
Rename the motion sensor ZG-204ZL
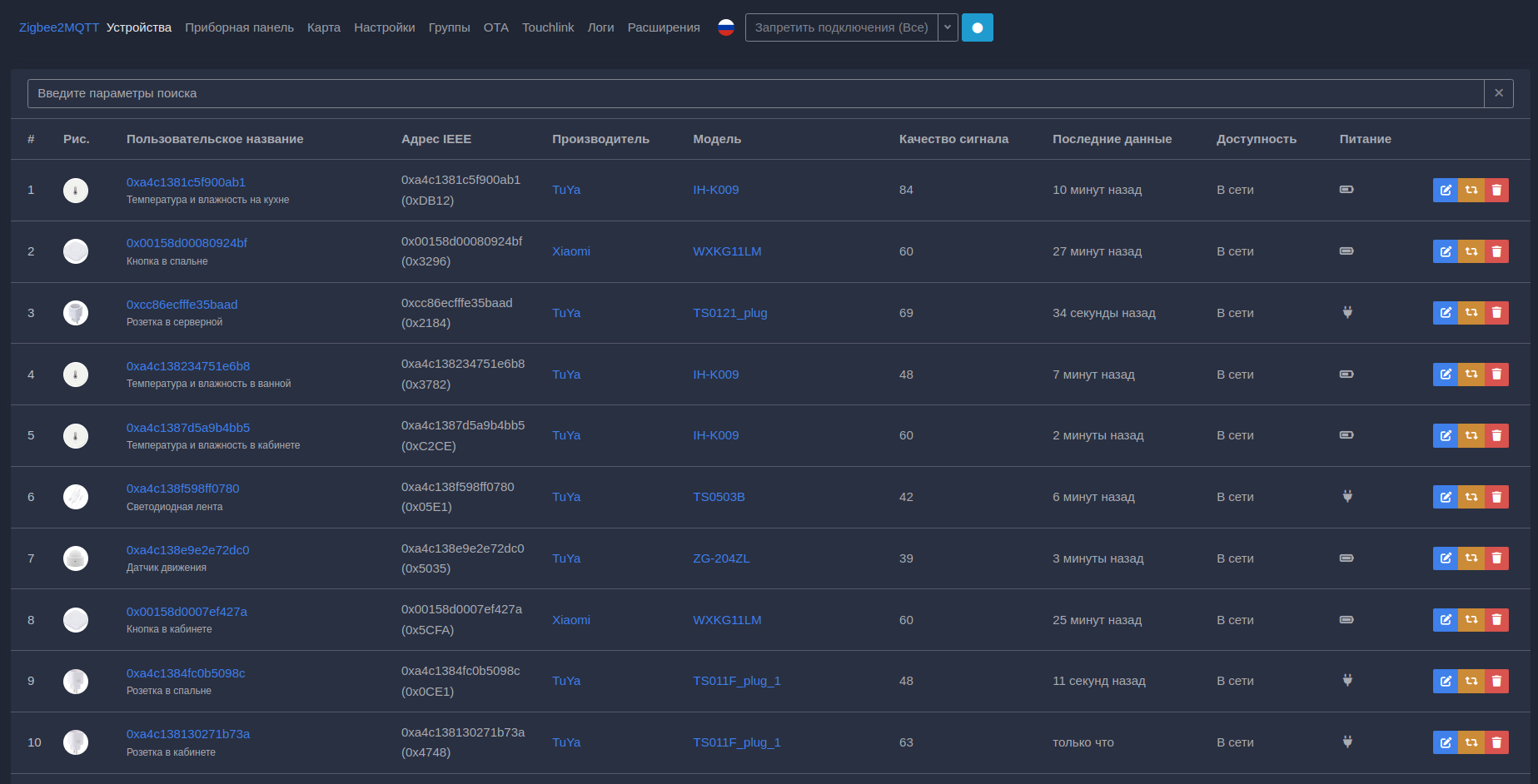pyautogui.click(x=1446, y=558)
